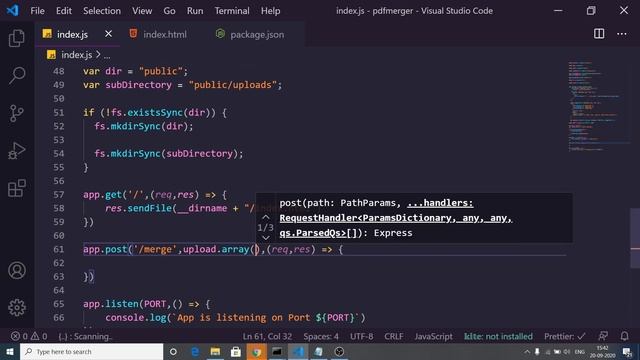The height and width of the screenshot is (360, 640).
Task: Open the View menu
Action: click(x=142, y=11)
